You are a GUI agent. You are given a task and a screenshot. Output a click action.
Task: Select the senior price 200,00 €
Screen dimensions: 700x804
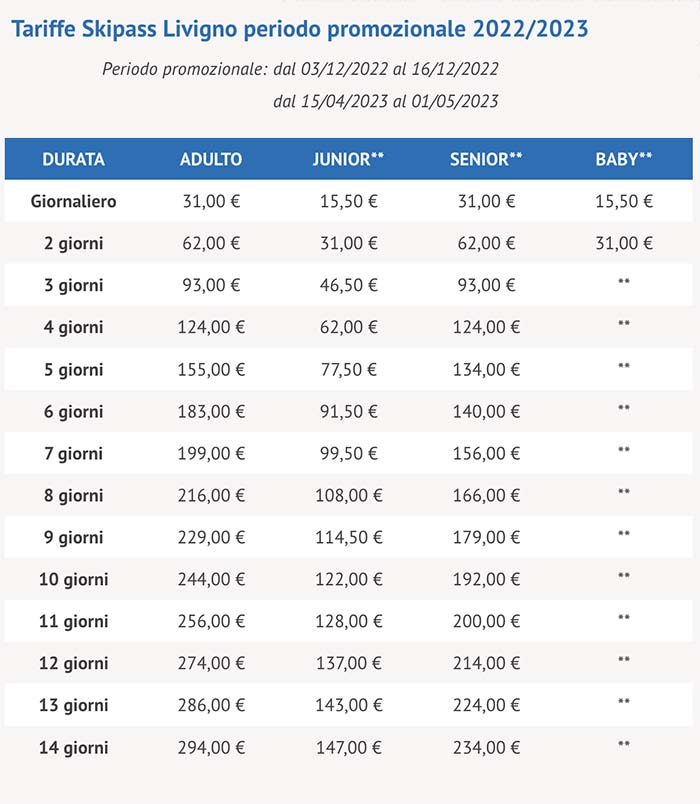click(x=486, y=621)
